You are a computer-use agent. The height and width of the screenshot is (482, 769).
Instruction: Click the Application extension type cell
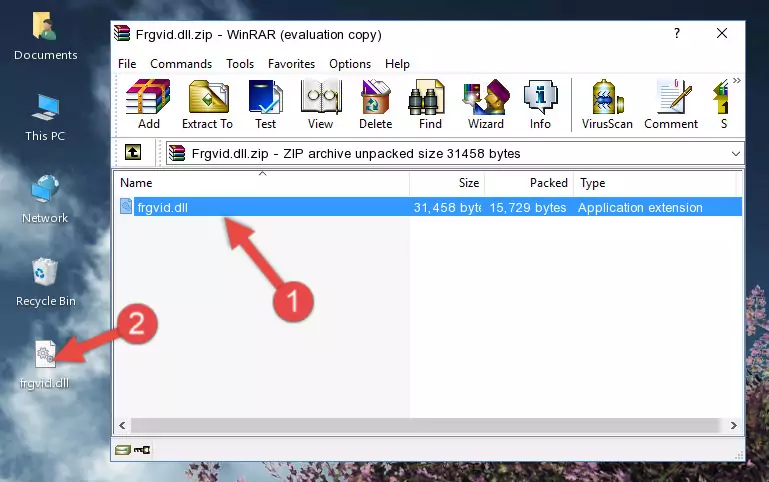click(x=640, y=207)
